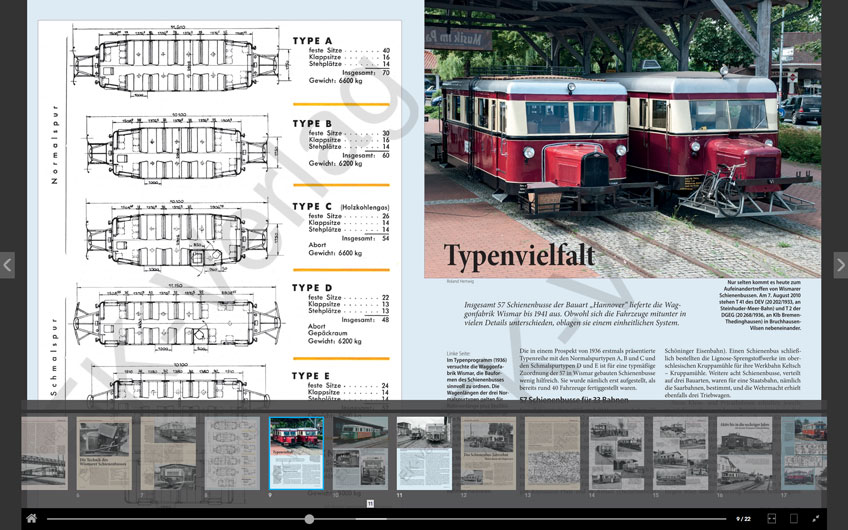Screen dimensions: 848x530
Task: Click the 'TYPE B' heading
Action: pos(312,123)
